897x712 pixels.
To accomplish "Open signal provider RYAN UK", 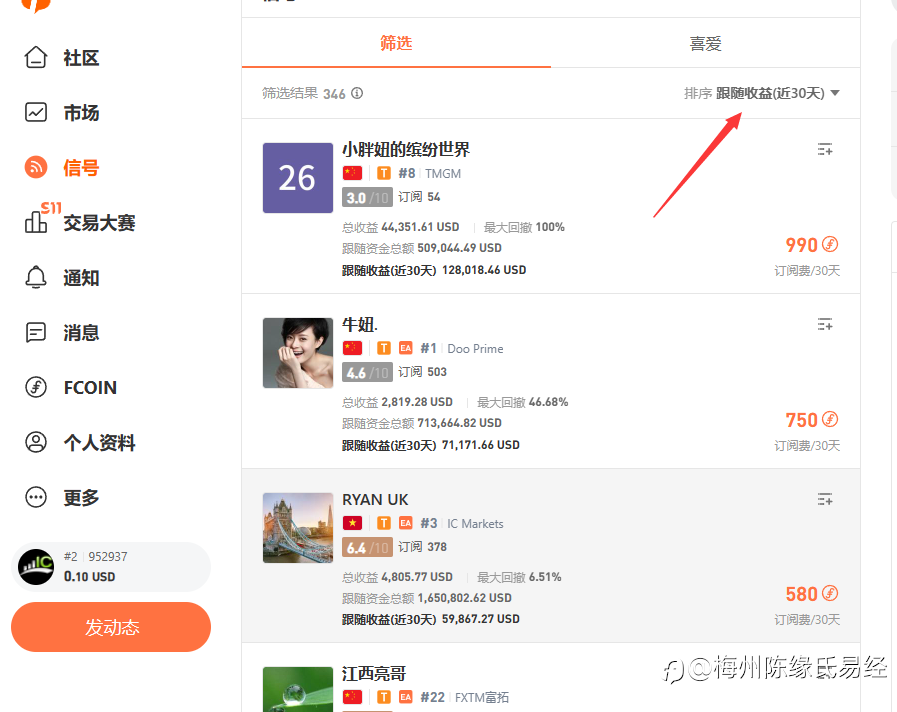I will [375, 499].
